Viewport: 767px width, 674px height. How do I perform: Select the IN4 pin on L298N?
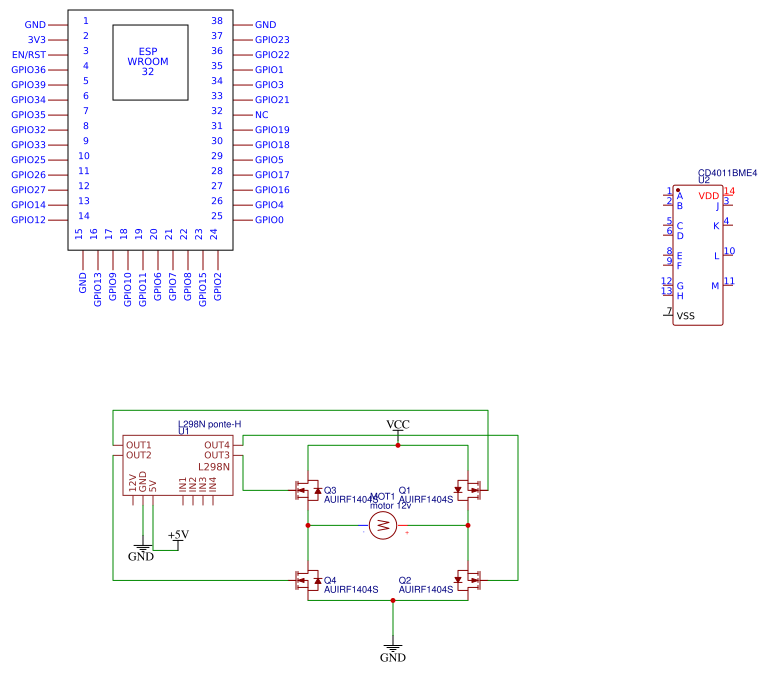tap(213, 485)
